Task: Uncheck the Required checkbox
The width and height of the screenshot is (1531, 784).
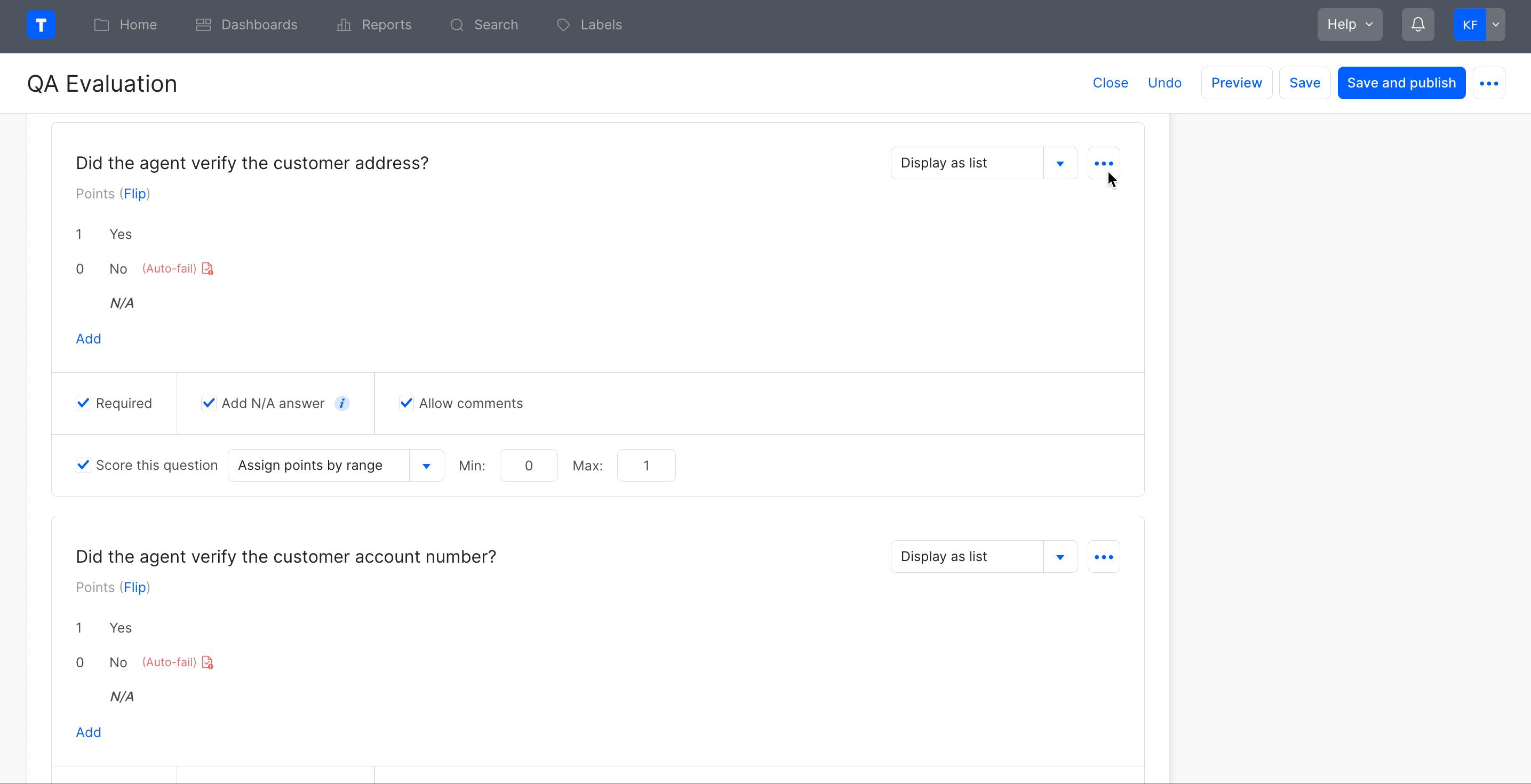Action: coord(84,404)
